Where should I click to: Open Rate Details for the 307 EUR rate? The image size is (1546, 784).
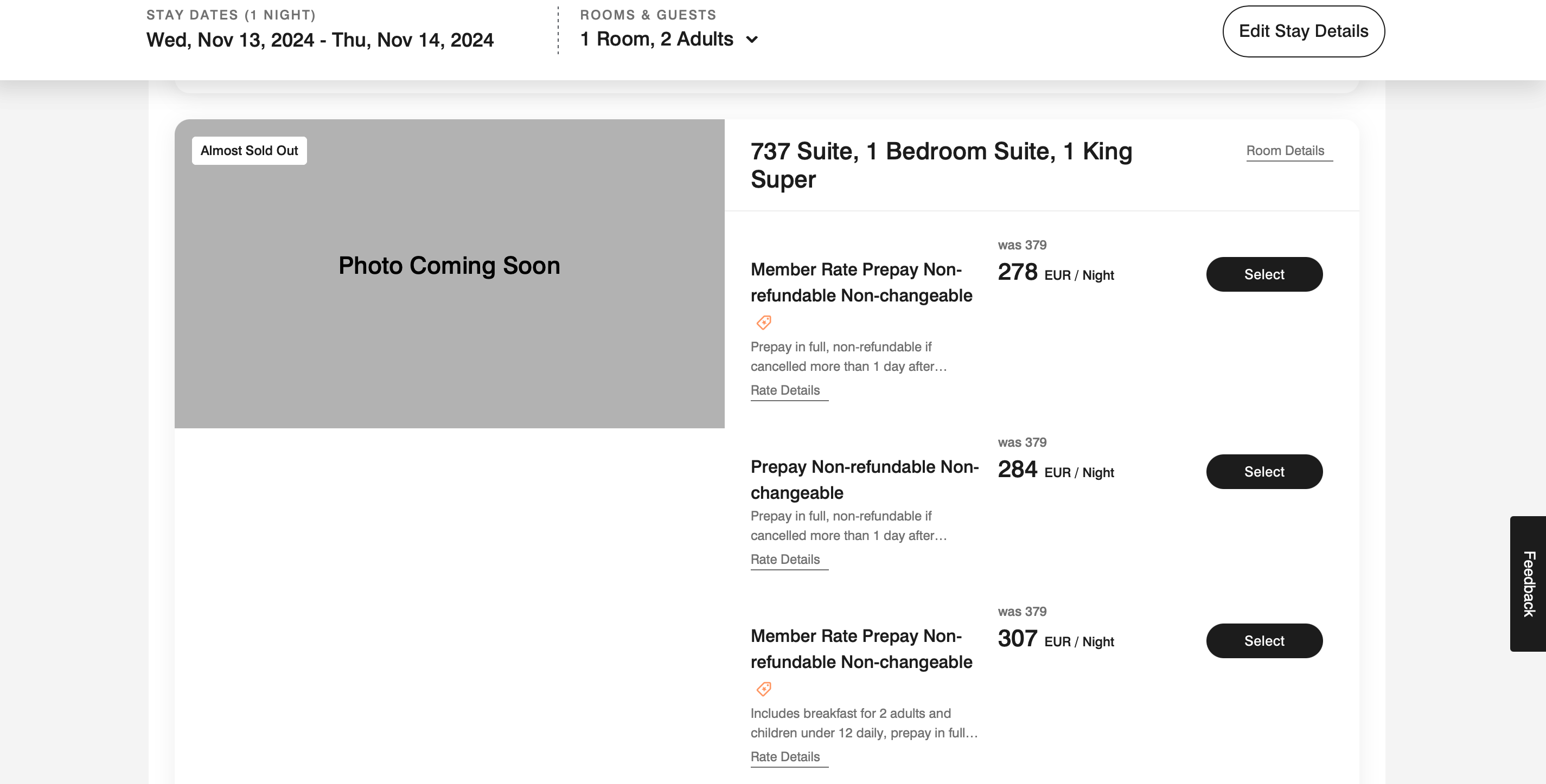click(784, 756)
